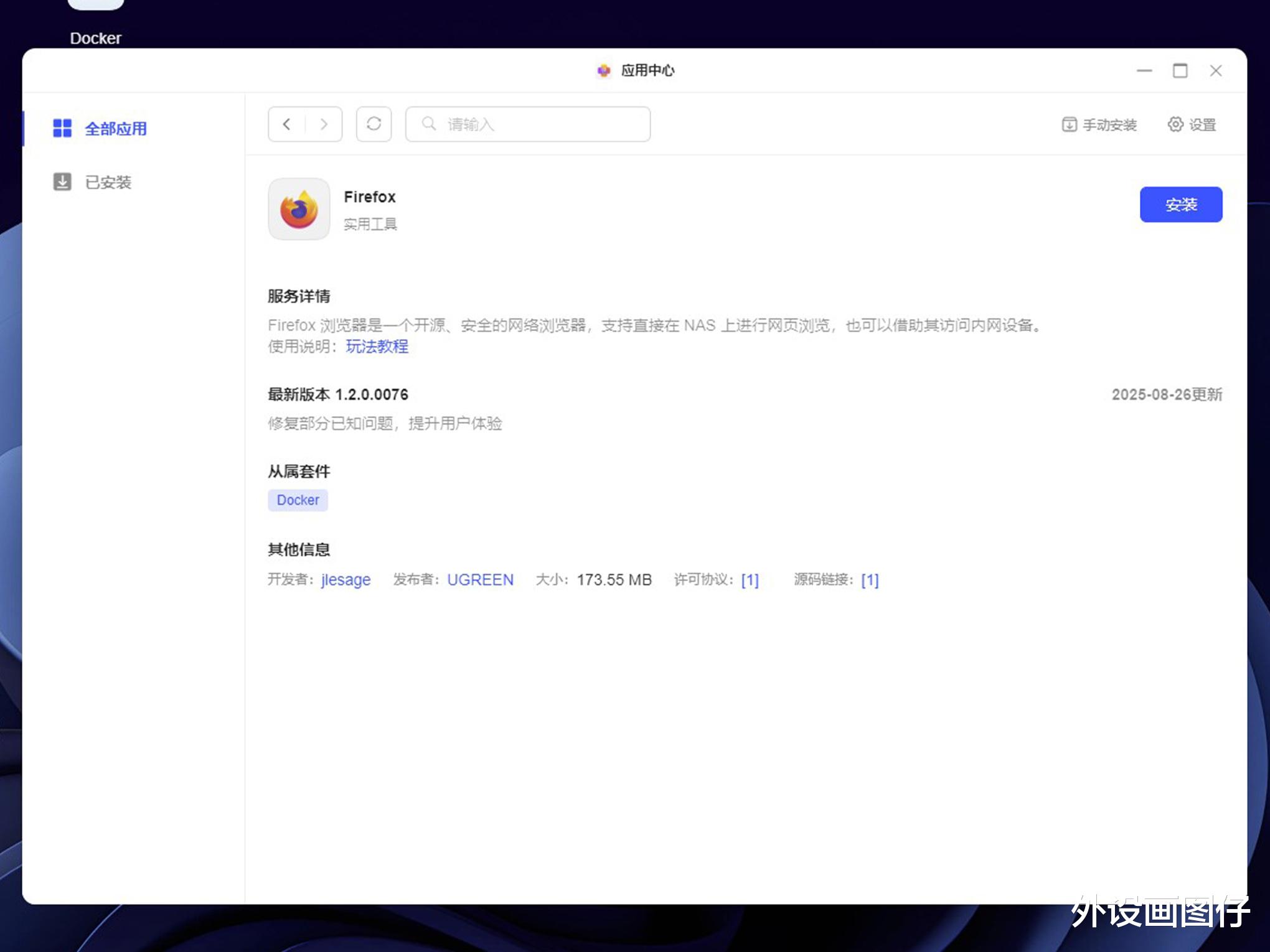Open settings (设置) with gear icon
Viewport: 1270px width, 952px height.
(1192, 125)
